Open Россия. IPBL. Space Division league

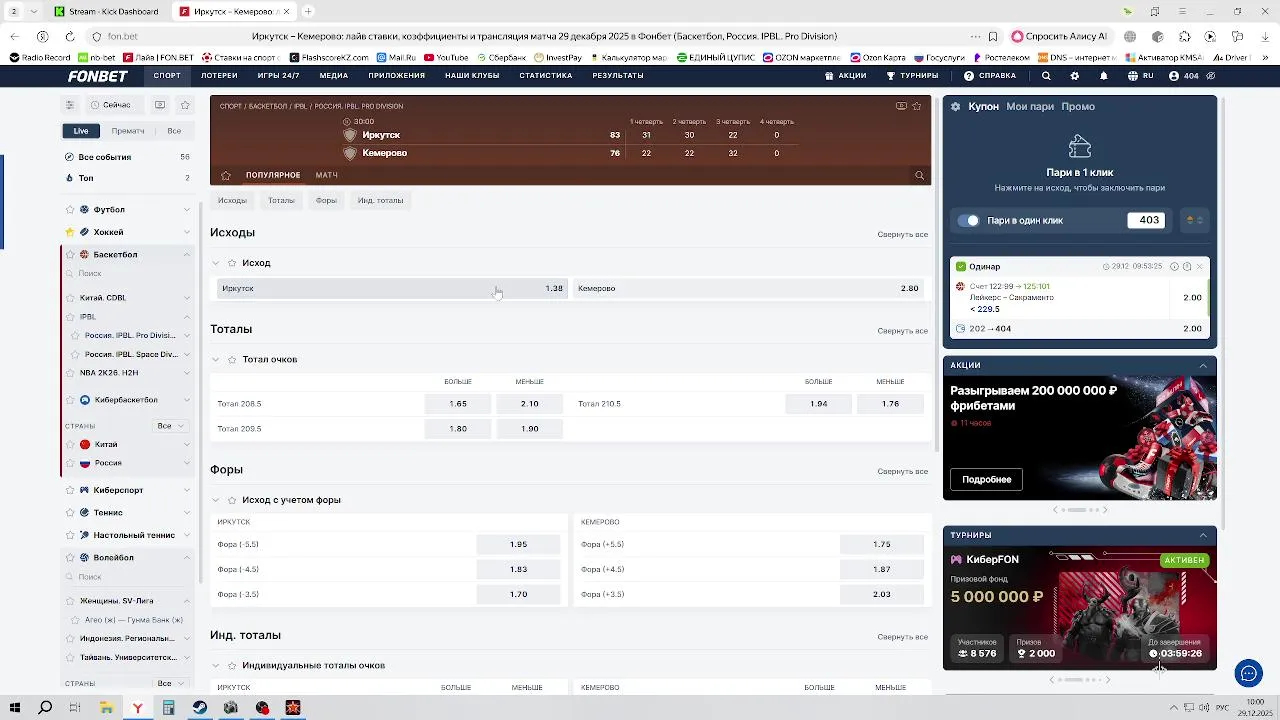tap(131, 354)
